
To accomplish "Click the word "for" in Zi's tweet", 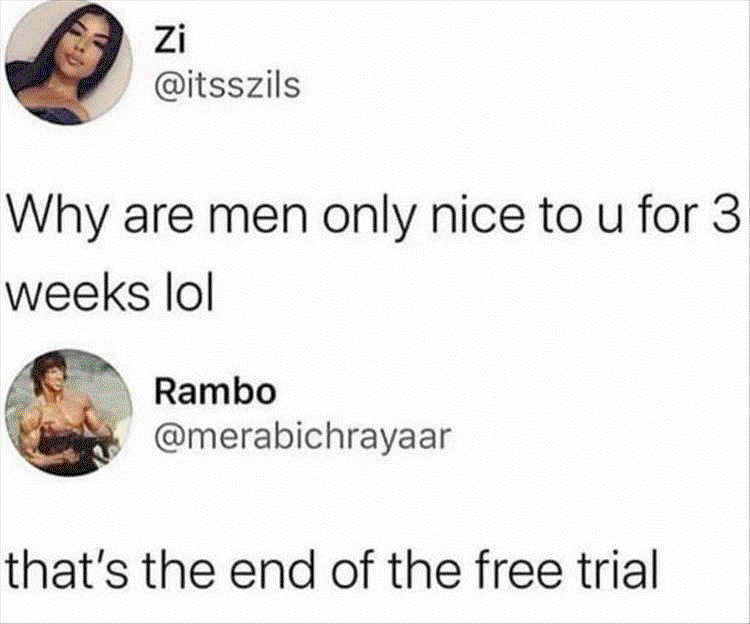I will 673,215.
